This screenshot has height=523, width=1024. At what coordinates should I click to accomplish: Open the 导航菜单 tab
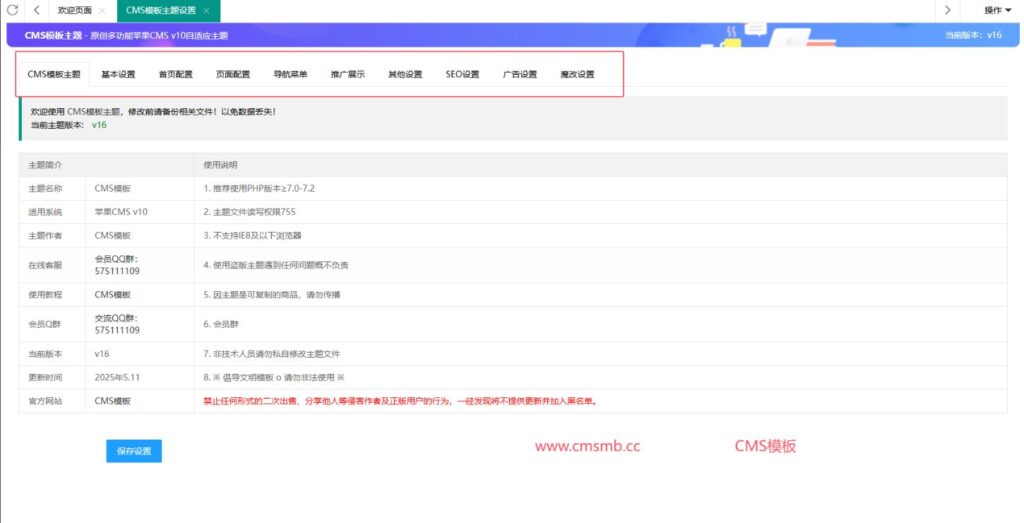click(291, 74)
